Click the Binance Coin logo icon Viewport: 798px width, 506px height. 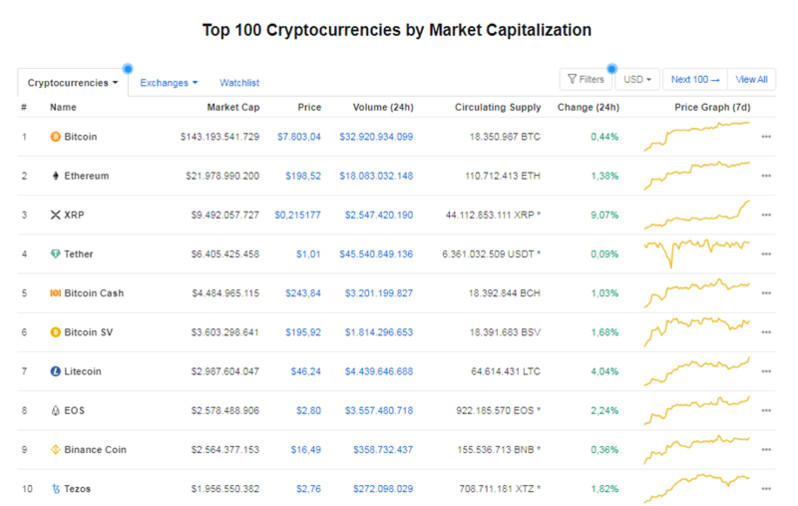tap(55, 450)
